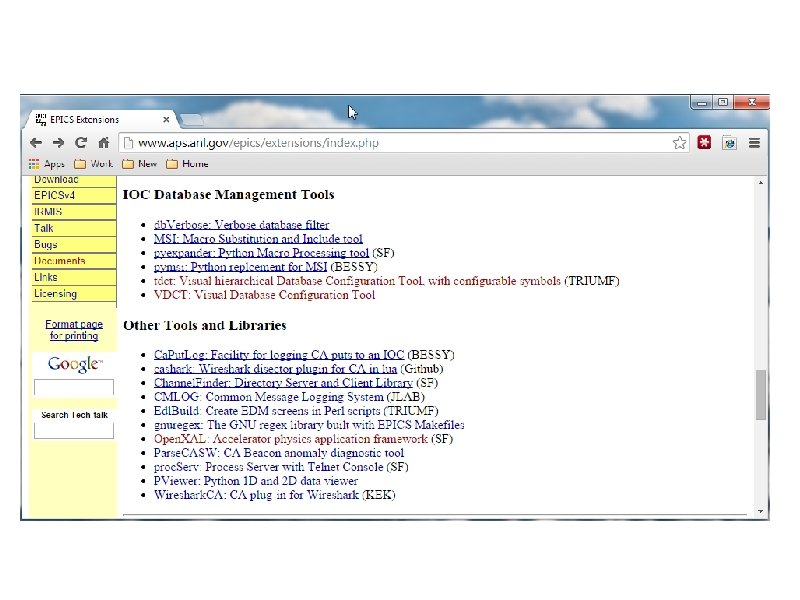This screenshot has width=800, height=600.
Task: Minimize the Chrome window
Action: tap(702, 103)
